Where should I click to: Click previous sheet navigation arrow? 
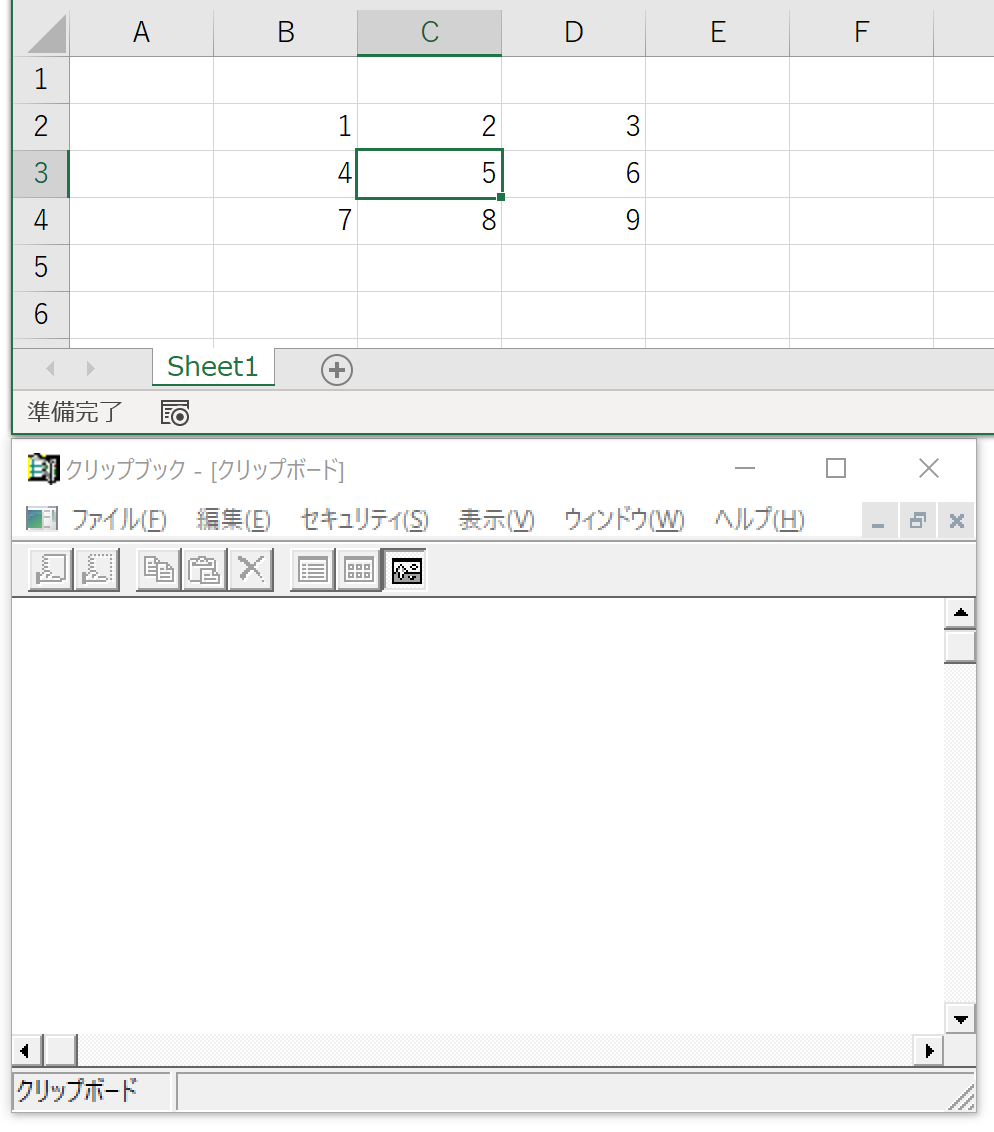pyautogui.click(x=50, y=368)
